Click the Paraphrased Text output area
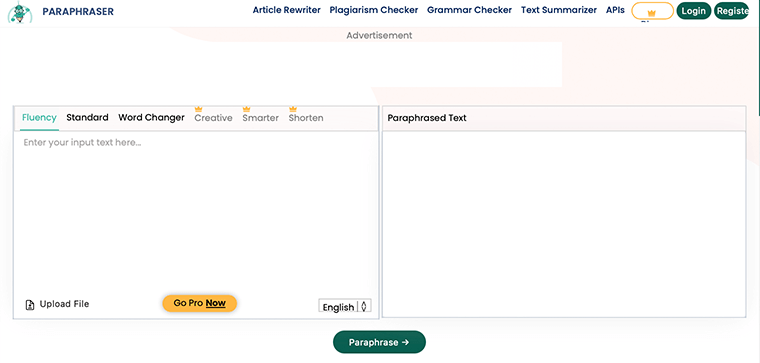The height and width of the screenshot is (363, 760). click(564, 224)
